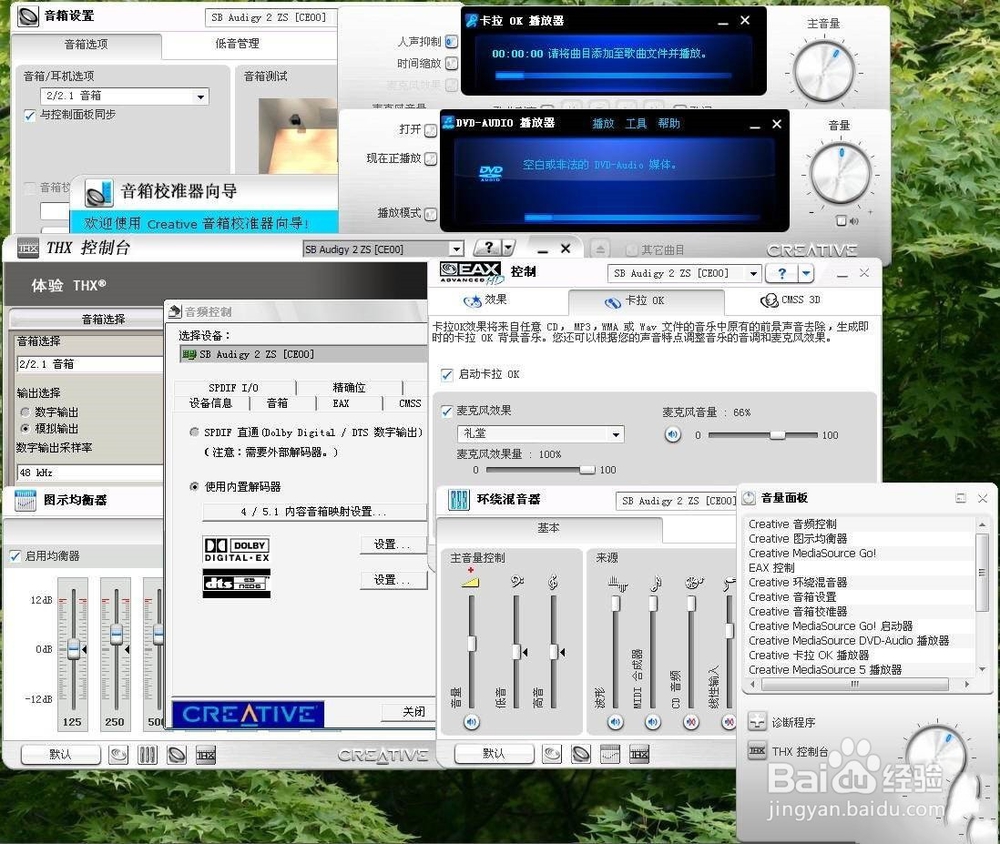Open SPDIF I/O tab in Audio Control
Screen dimensions: 1000x844
pos(233,388)
